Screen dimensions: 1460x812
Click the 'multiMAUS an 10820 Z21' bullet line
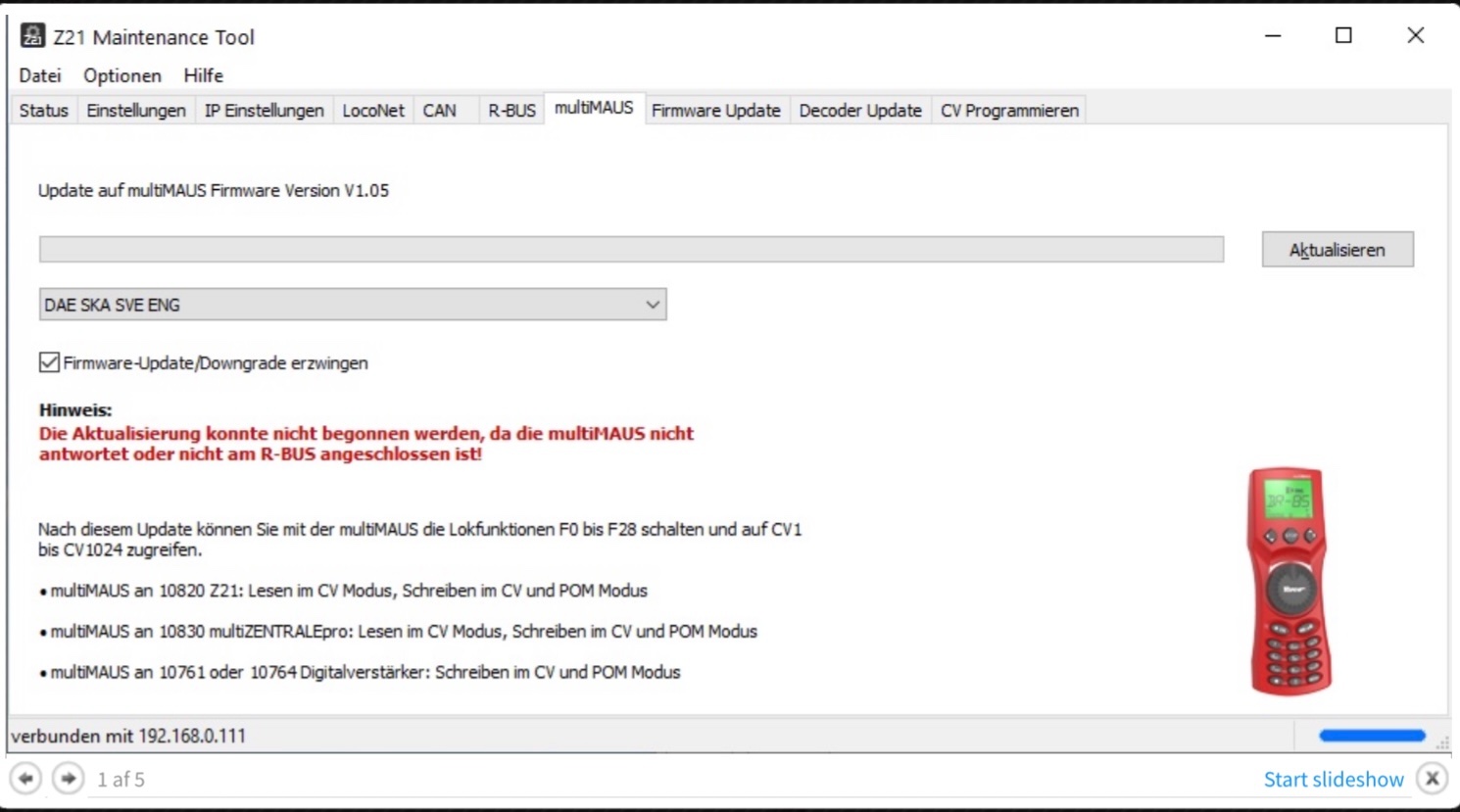(x=344, y=591)
